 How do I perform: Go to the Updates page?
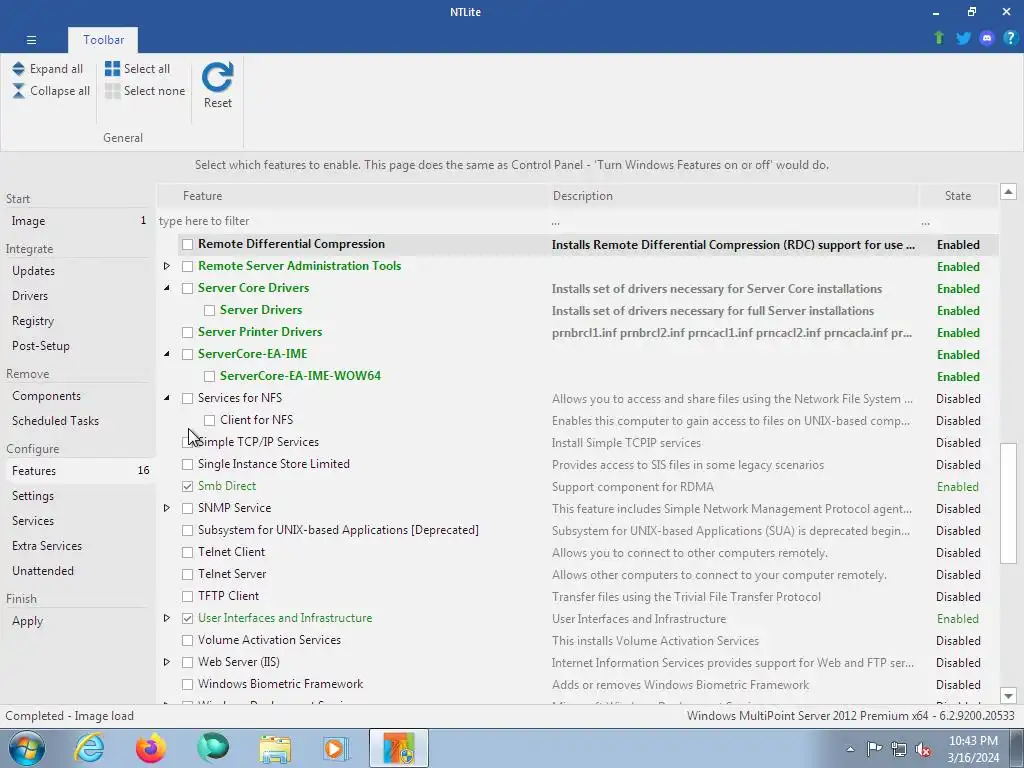(x=78, y=271)
